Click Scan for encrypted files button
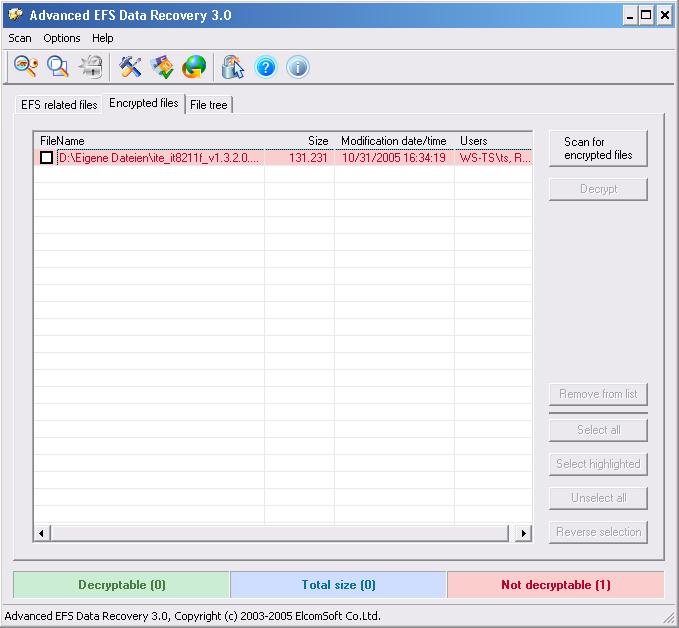This screenshot has width=679, height=628. [x=598, y=148]
